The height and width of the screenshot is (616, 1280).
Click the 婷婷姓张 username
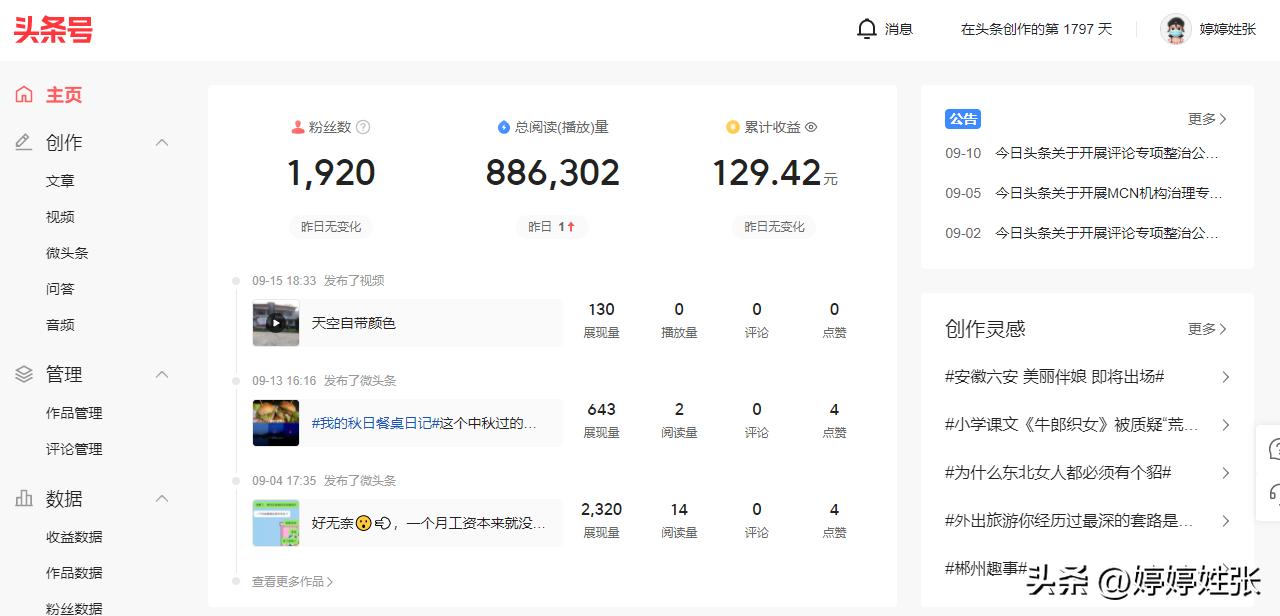tap(1228, 29)
